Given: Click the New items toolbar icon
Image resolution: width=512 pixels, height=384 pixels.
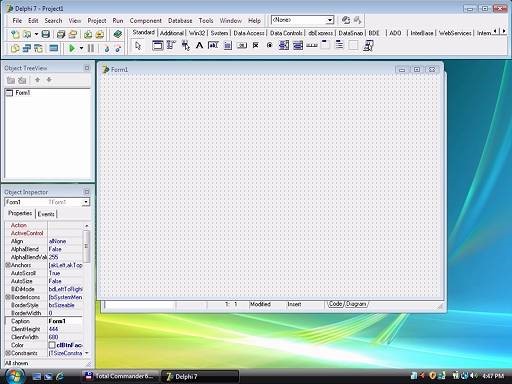Looking at the screenshot, I should coord(15,34).
